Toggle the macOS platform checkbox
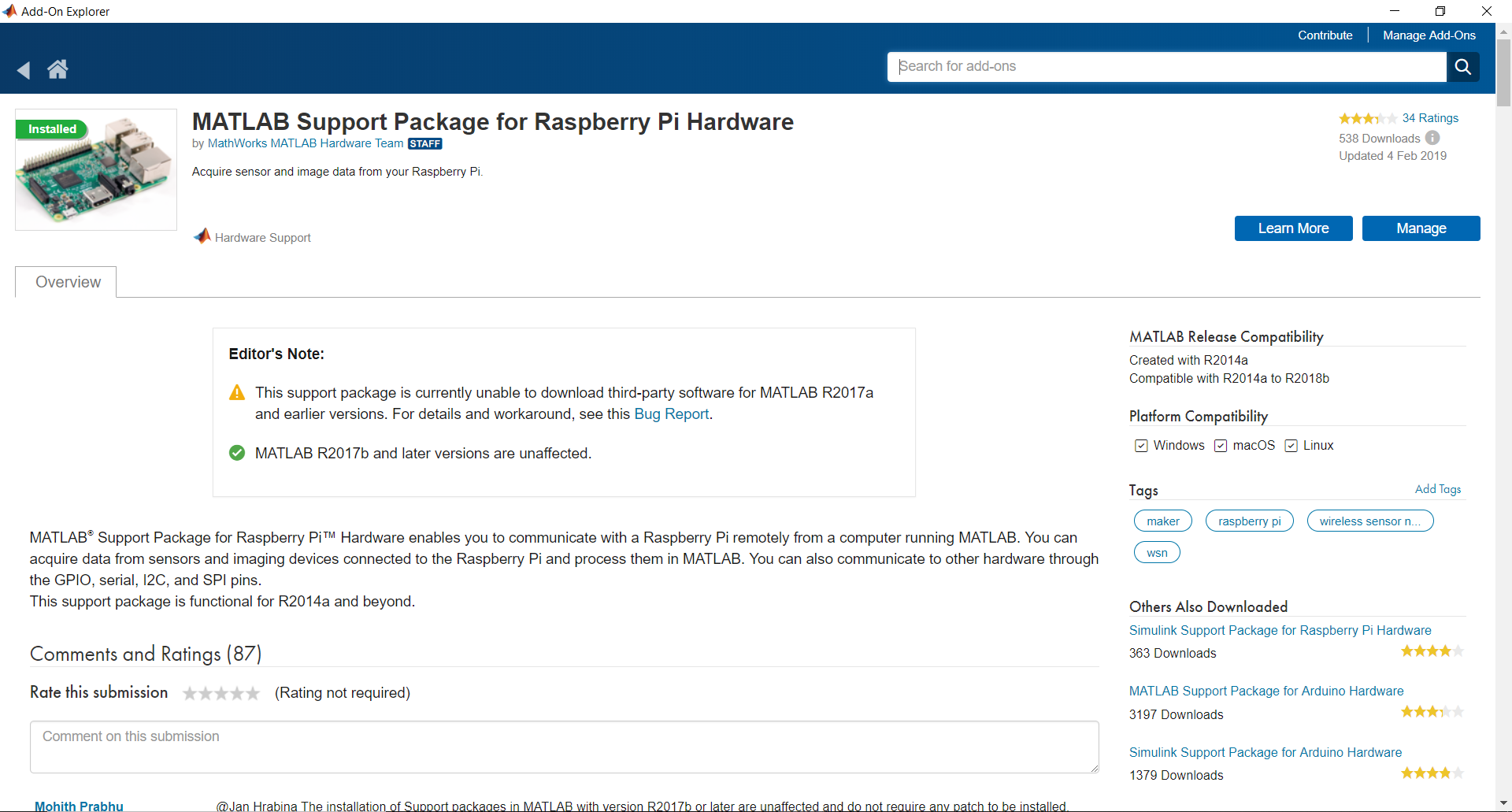Image resolution: width=1512 pixels, height=812 pixels. click(x=1221, y=446)
